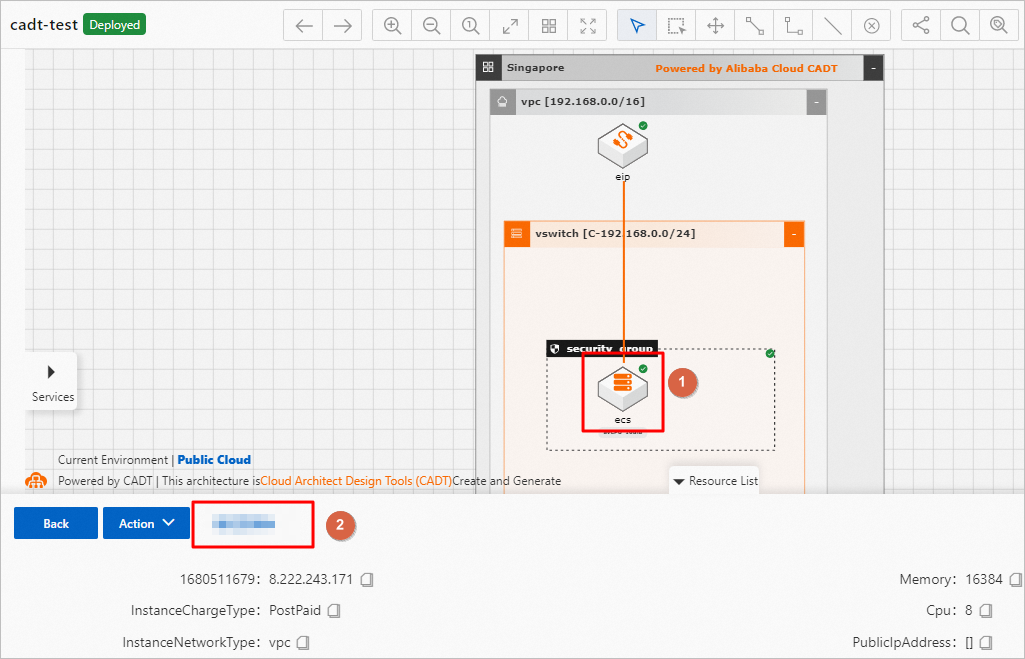Choose the dashed box marquee select tool
Image resolution: width=1025 pixels, height=659 pixels.
coord(677,25)
